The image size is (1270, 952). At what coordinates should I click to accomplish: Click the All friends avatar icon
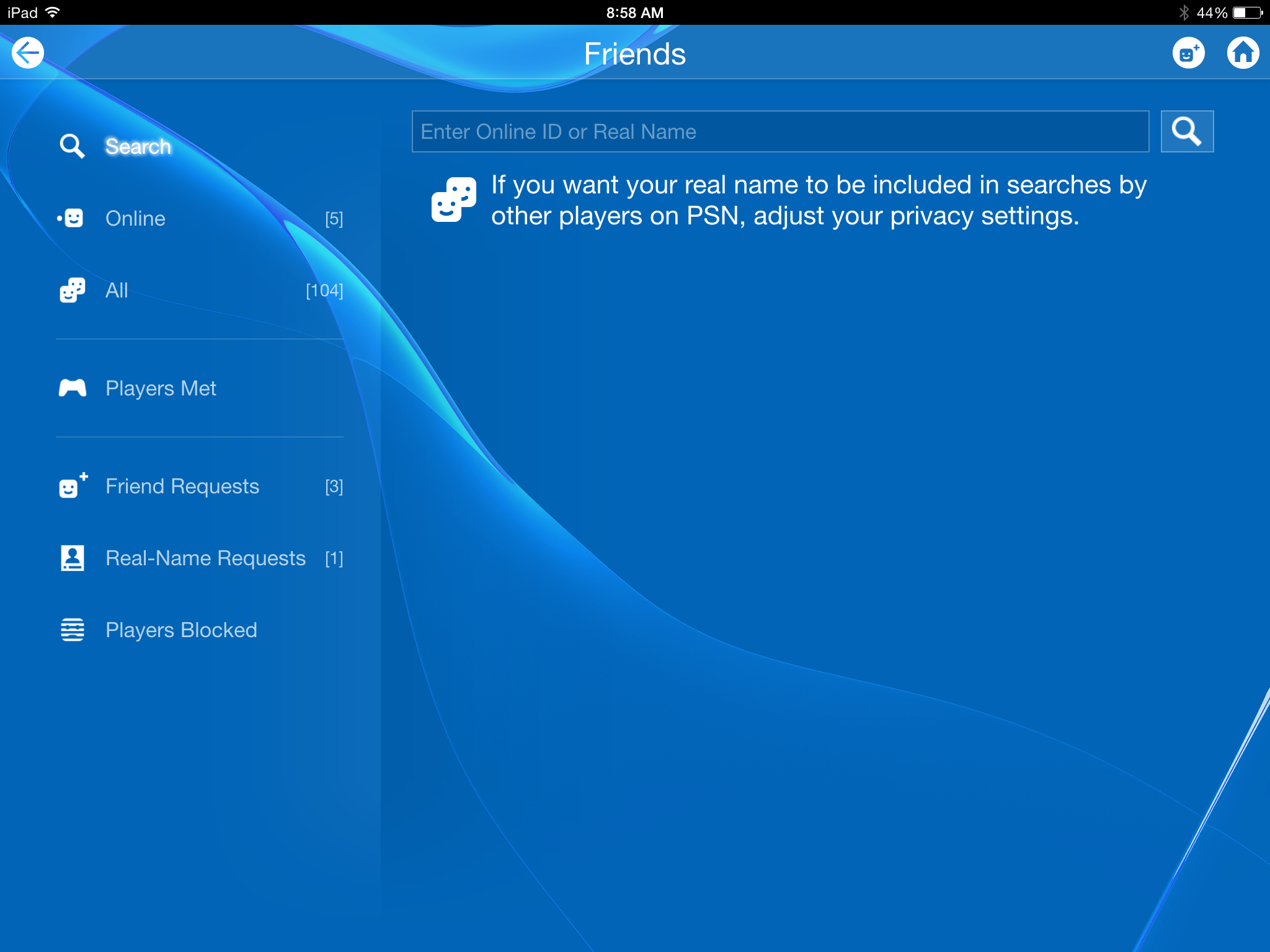pyautogui.click(x=71, y=290)
